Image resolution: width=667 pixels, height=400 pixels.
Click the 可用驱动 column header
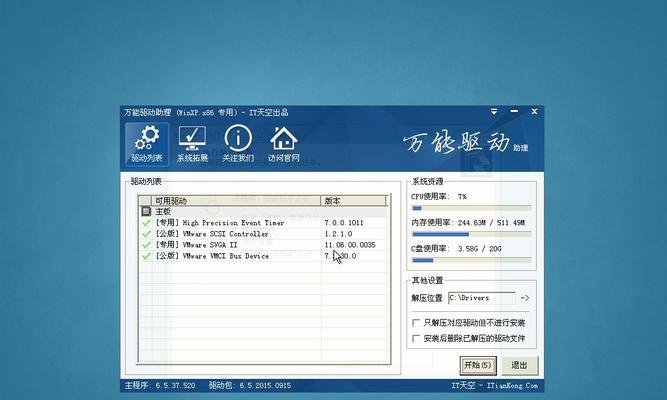(x=236, y=201)
